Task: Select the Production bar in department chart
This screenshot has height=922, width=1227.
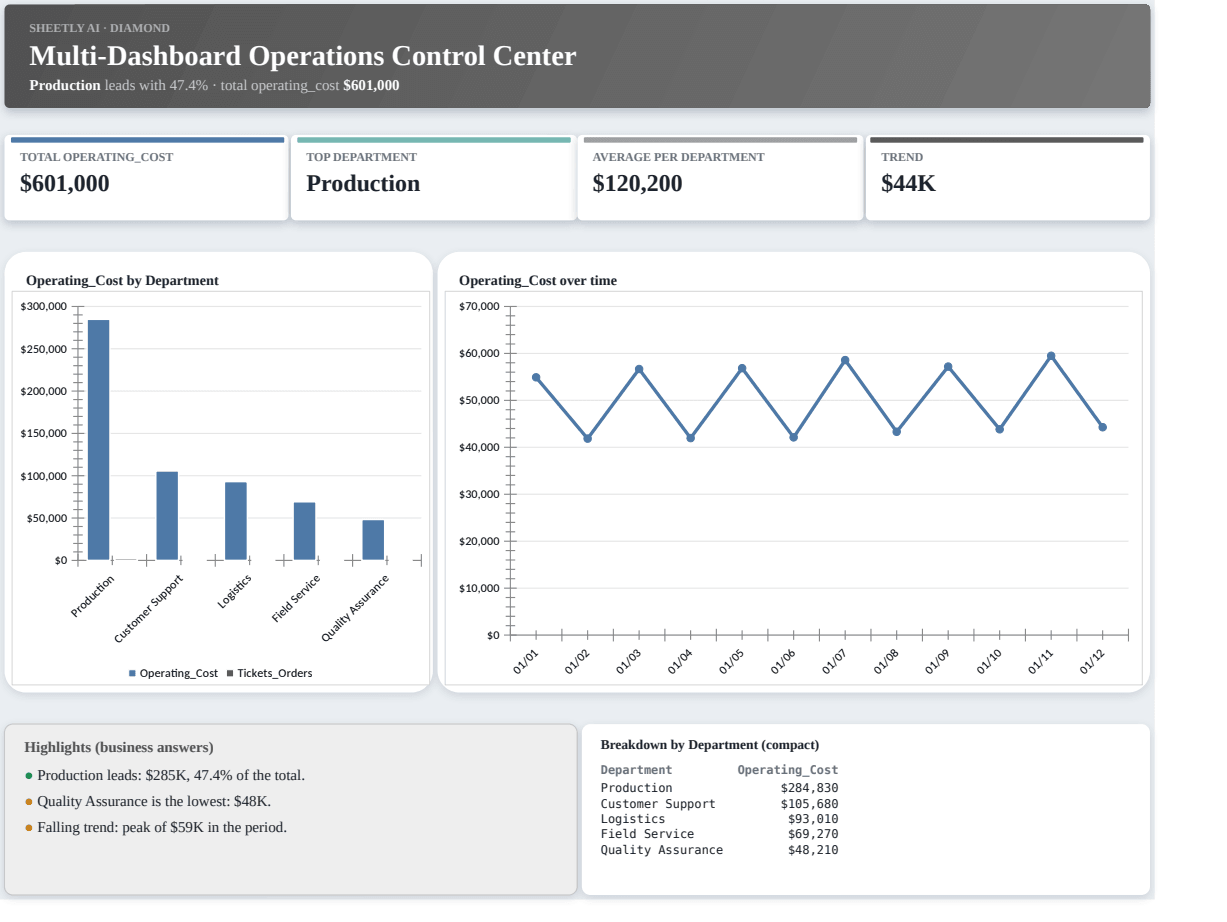Action: click(98, 440)
